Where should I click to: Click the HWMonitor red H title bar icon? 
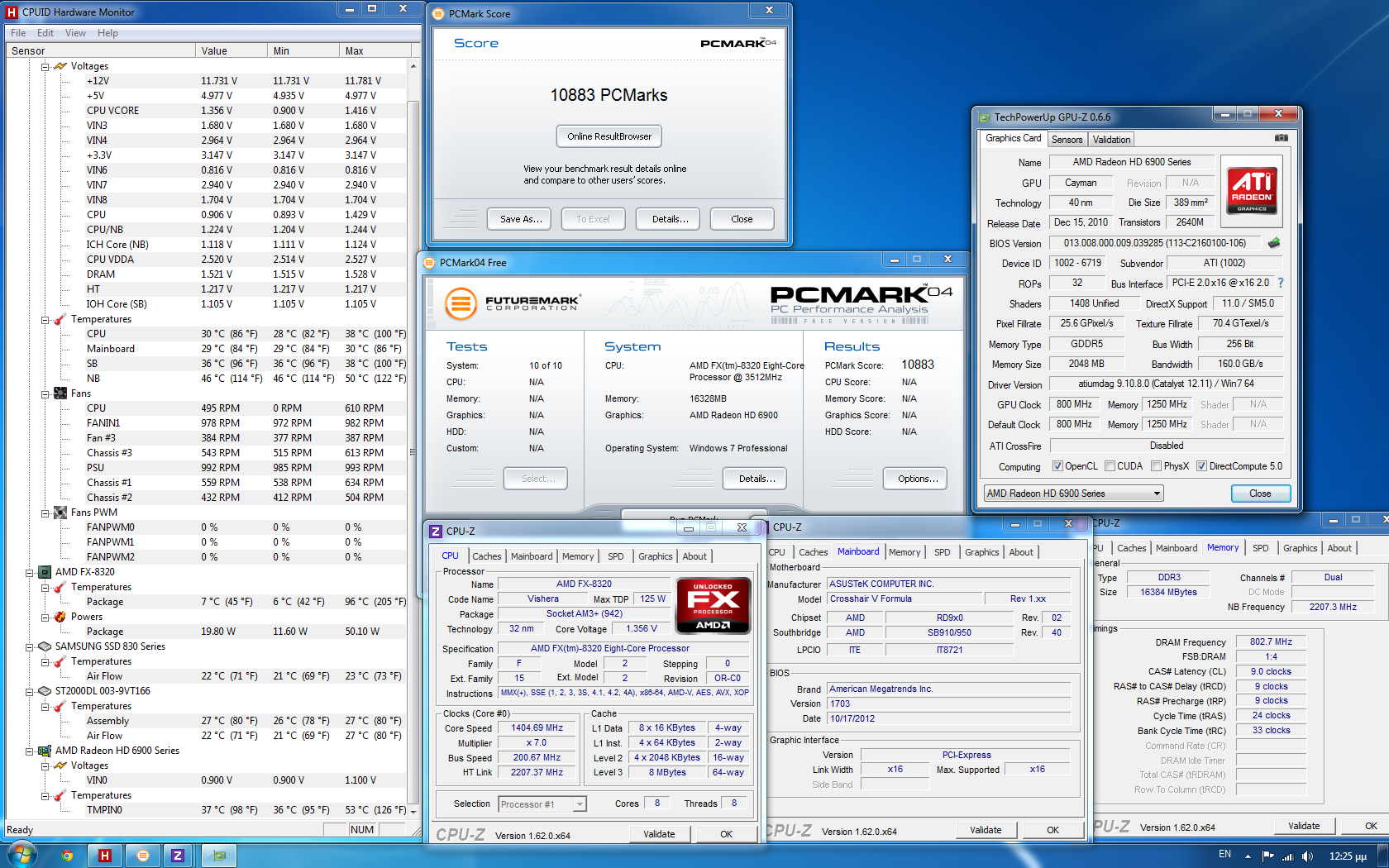(x=12, y=12)
